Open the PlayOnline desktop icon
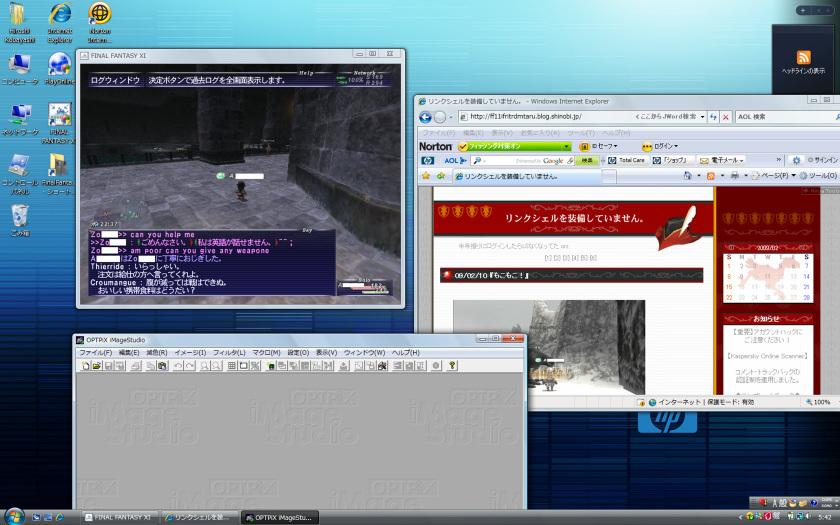840x525 pixels. click(59, 69)
